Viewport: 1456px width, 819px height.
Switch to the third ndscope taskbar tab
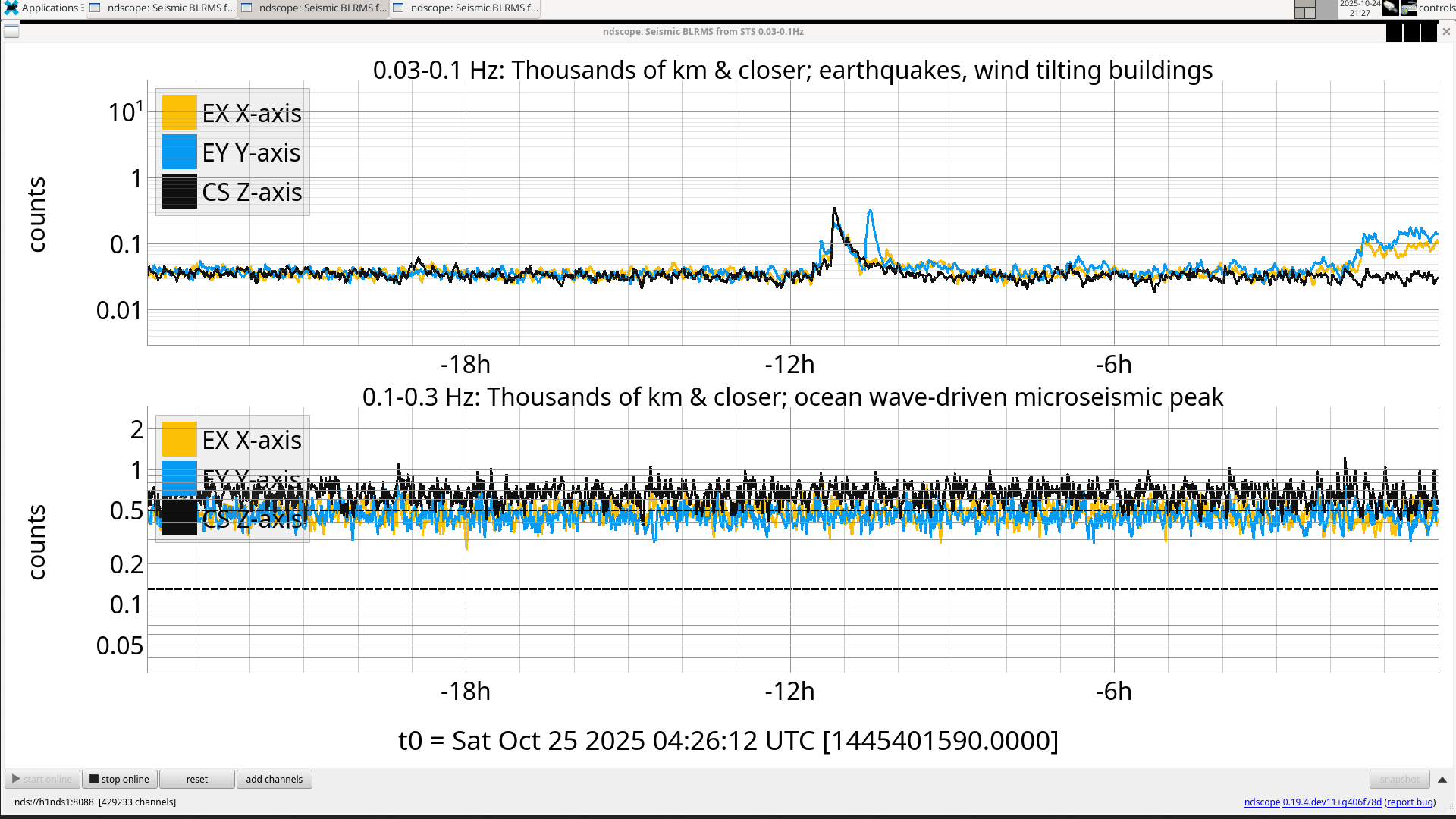(x=466, y=8)
